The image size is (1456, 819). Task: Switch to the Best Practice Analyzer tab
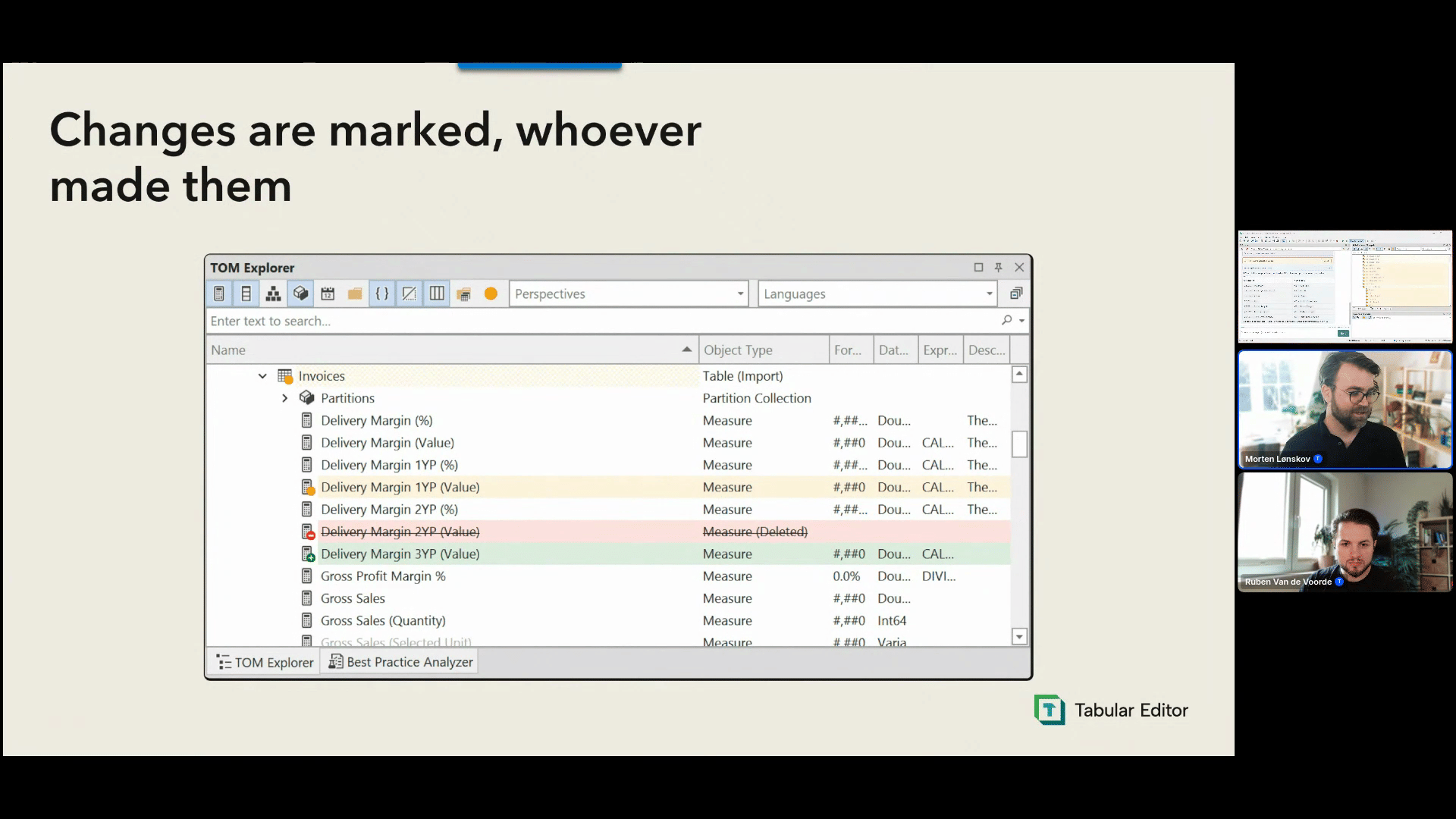[401, 662]
